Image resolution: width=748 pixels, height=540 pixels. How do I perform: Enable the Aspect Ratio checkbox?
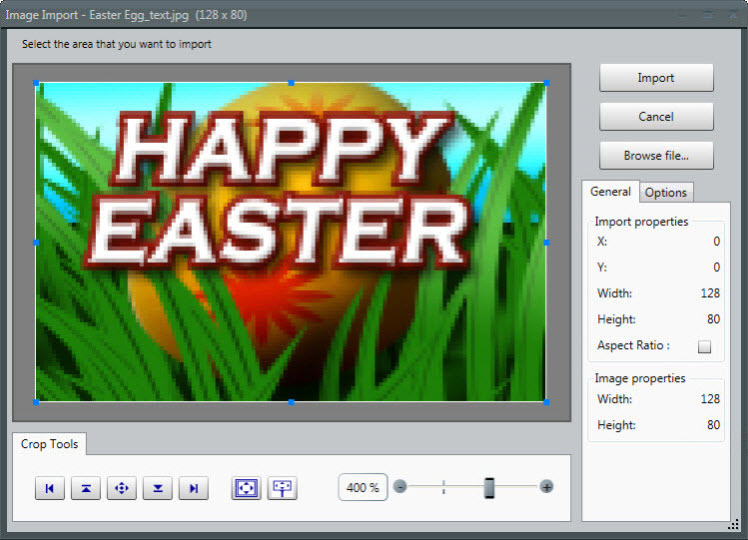click(704, 346)
